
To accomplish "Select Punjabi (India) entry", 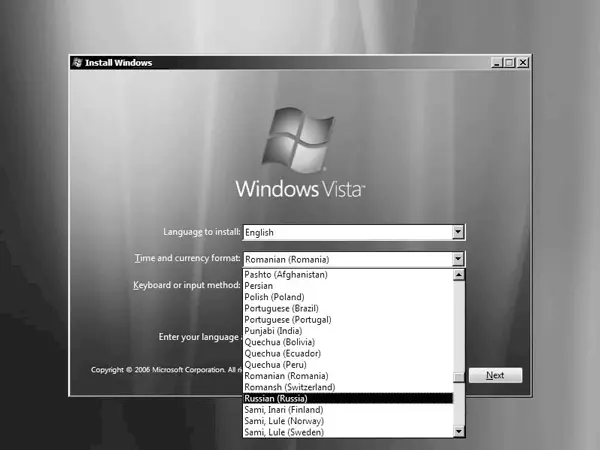I will [x=348, y=331].
